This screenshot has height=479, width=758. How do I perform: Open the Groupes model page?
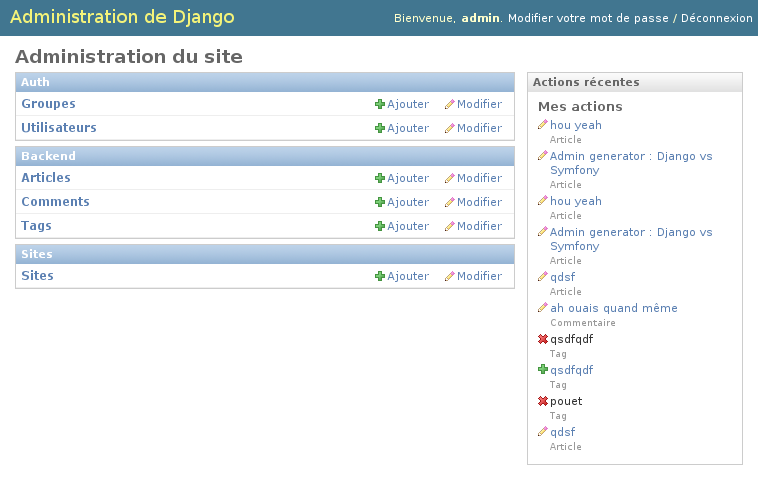[x=48, y=104]
